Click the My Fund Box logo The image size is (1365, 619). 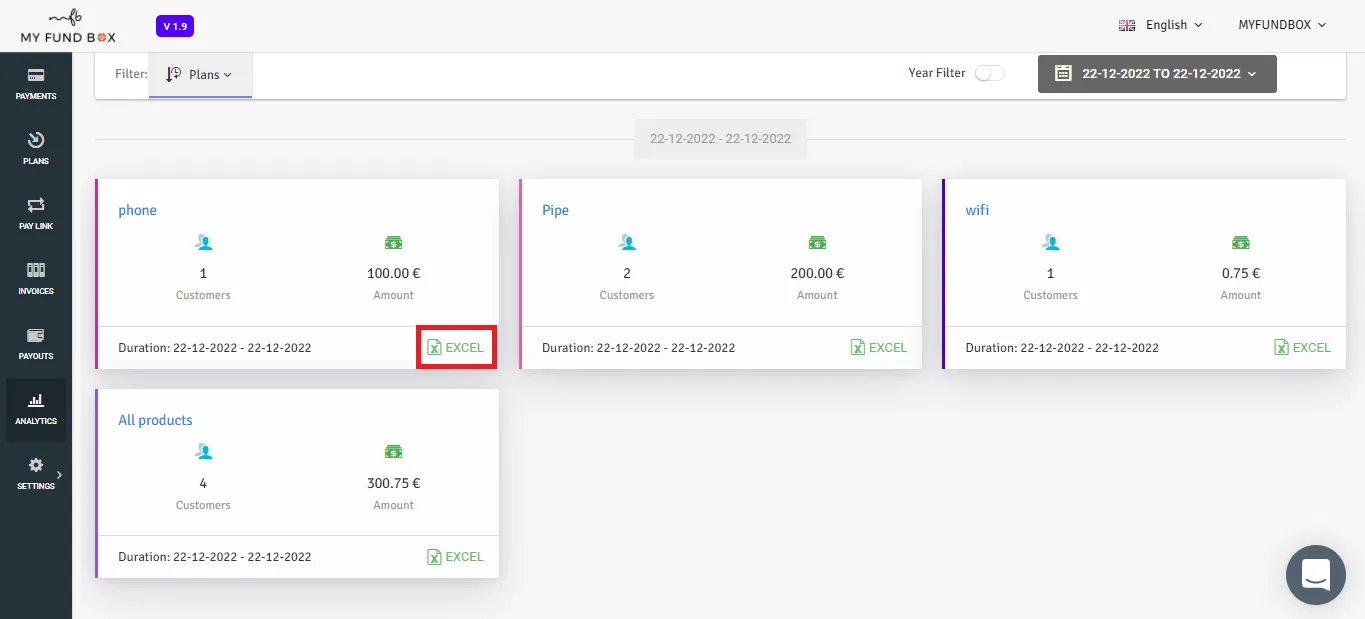click(68, 26)
